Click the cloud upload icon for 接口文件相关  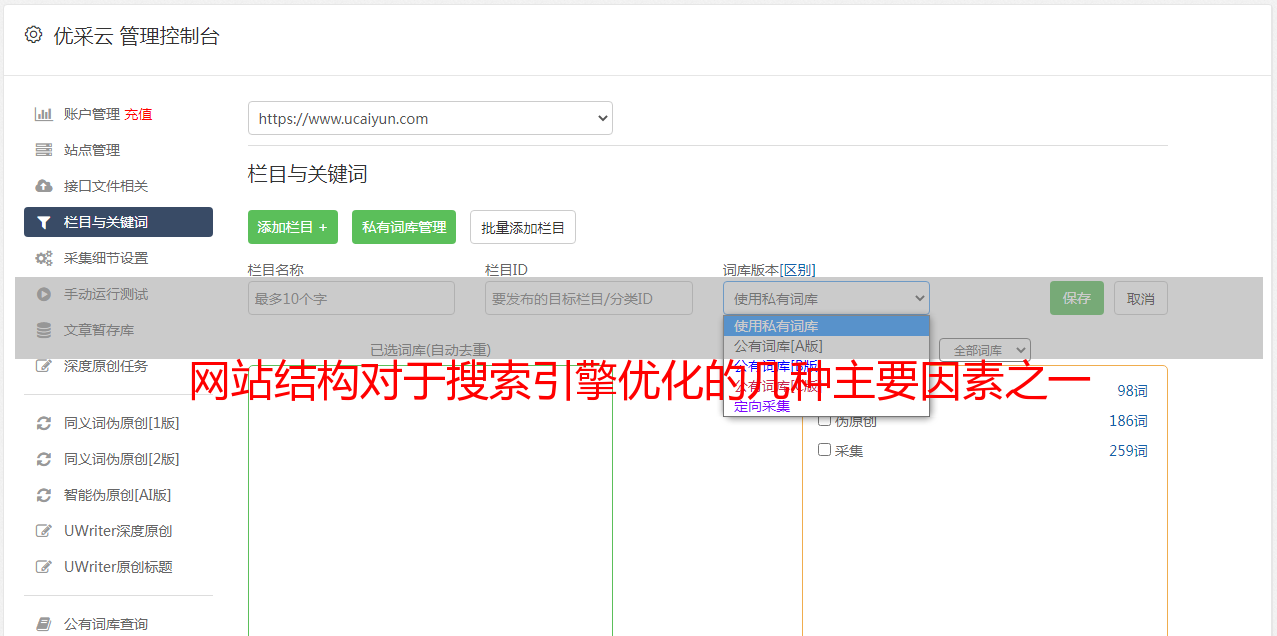44,186
